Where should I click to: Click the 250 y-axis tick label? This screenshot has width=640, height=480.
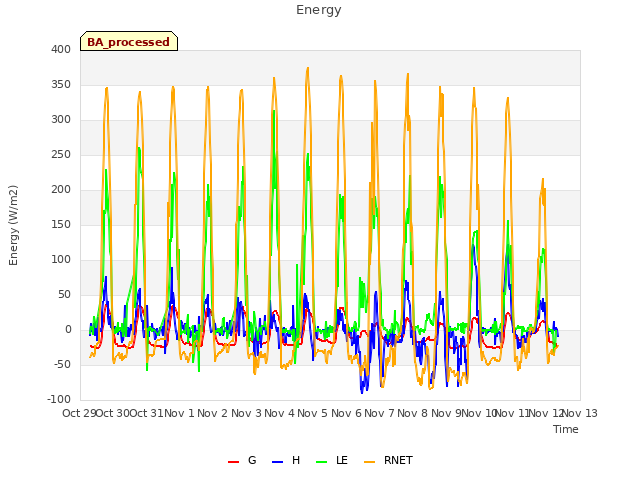(61, 155)
